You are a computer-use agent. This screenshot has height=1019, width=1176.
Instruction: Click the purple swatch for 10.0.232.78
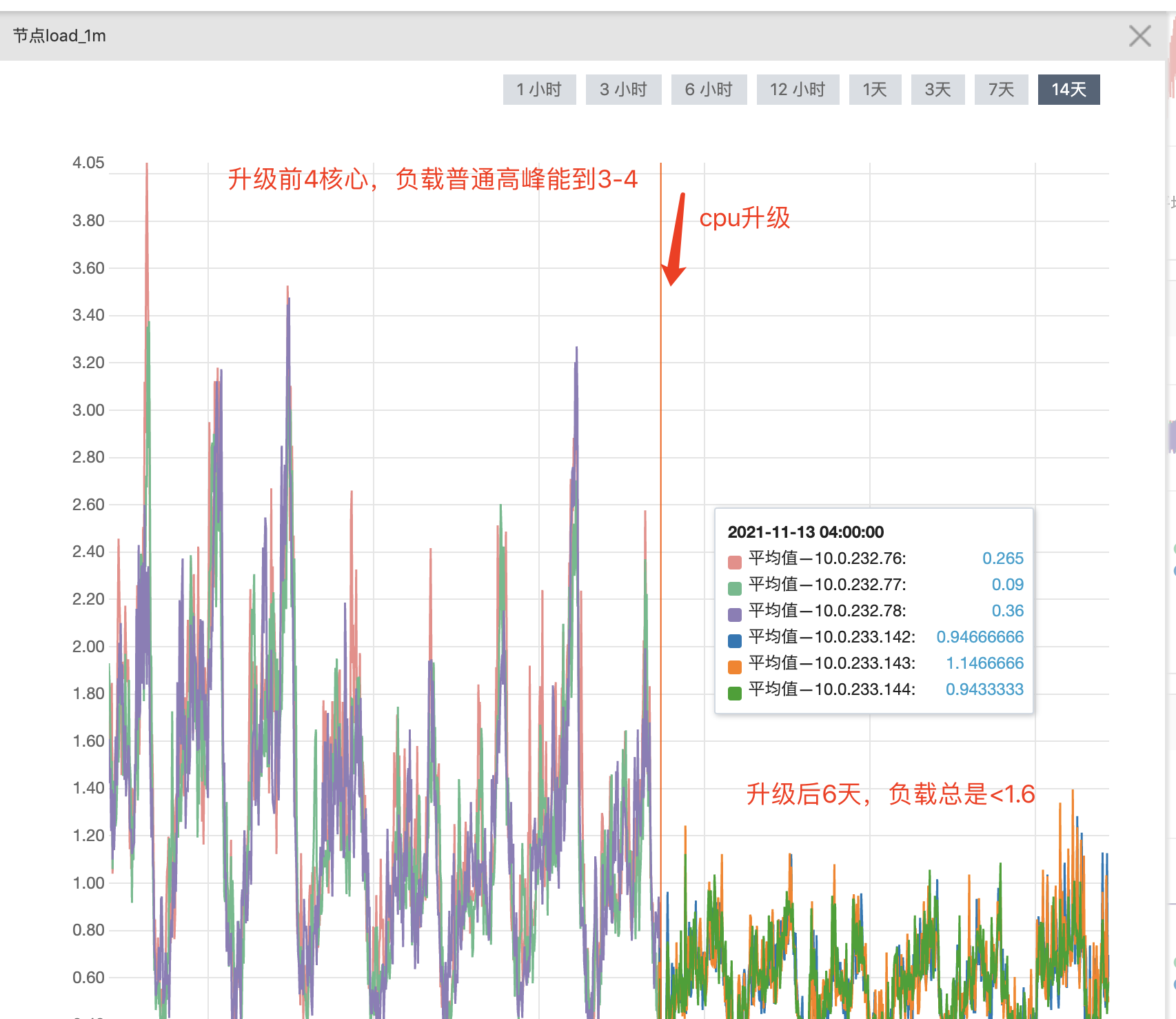point(734,614)
